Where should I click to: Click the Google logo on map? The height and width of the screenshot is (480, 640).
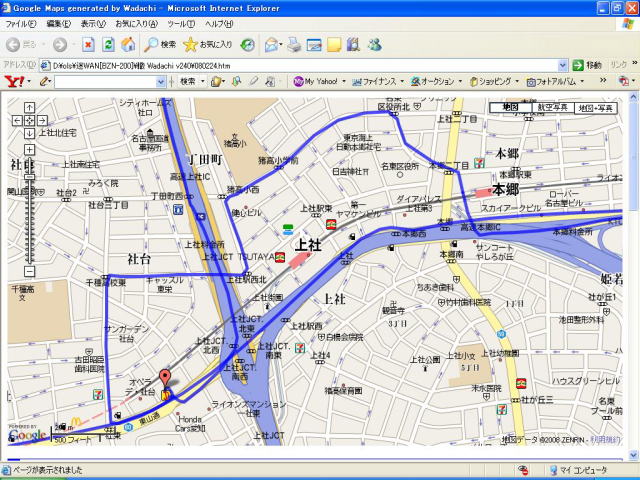coord(27,435)
